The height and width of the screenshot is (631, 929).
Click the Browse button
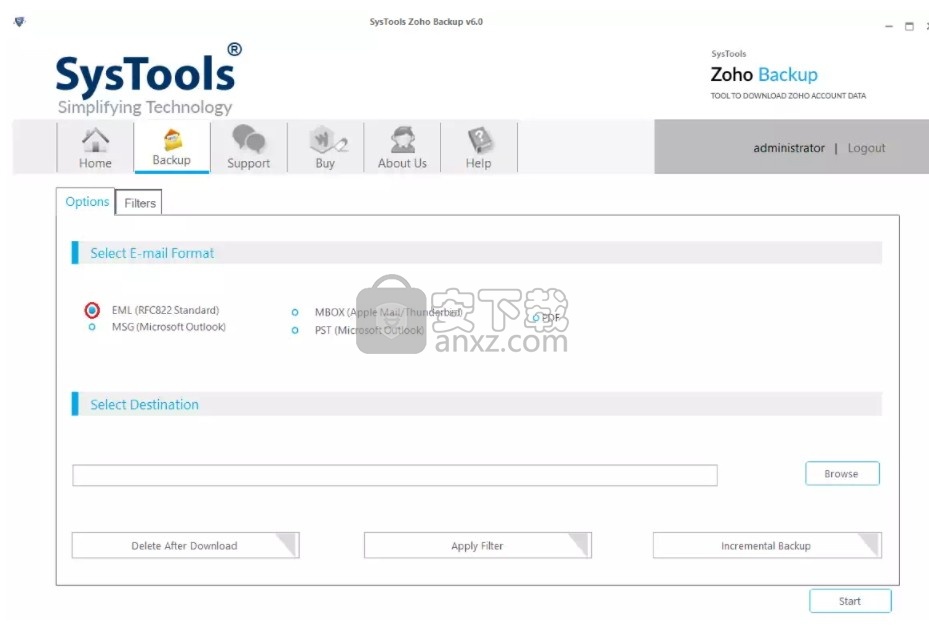(x=842, y=473)
